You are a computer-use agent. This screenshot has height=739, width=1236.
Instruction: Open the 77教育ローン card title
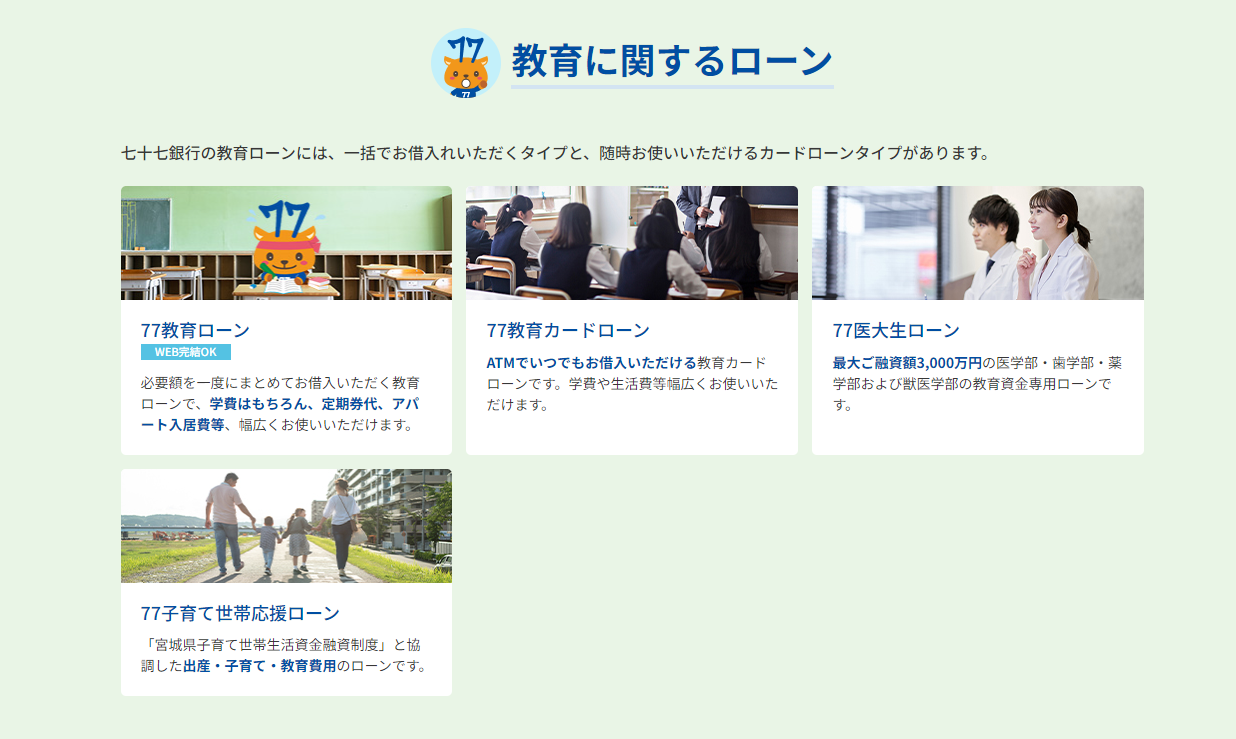195,330
